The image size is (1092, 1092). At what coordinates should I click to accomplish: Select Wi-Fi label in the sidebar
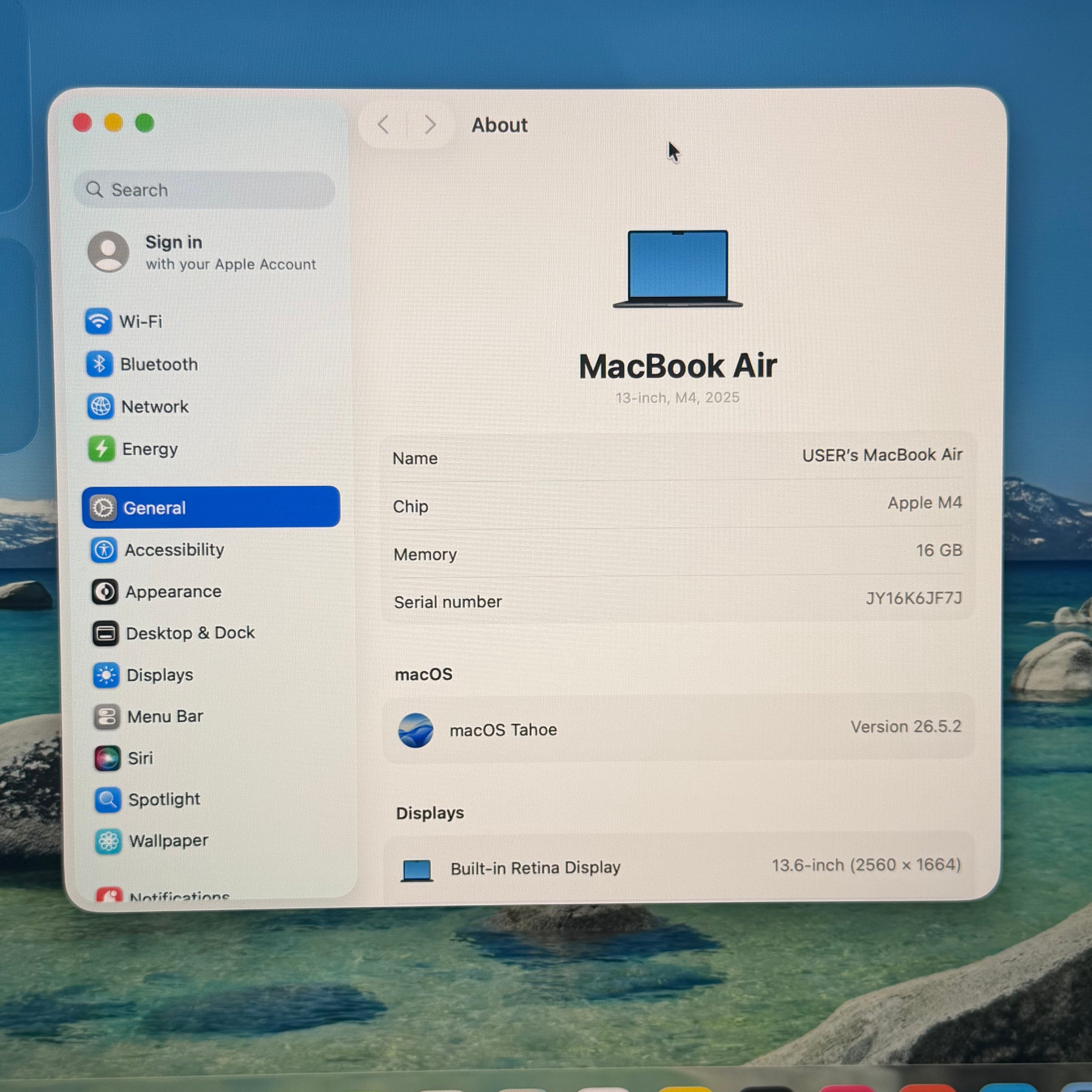point(141,322)
